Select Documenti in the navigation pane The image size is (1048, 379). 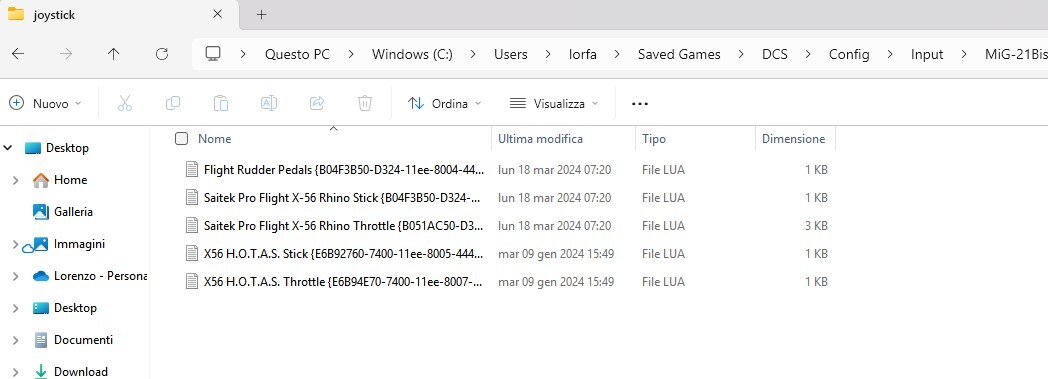tap(84, 340)
